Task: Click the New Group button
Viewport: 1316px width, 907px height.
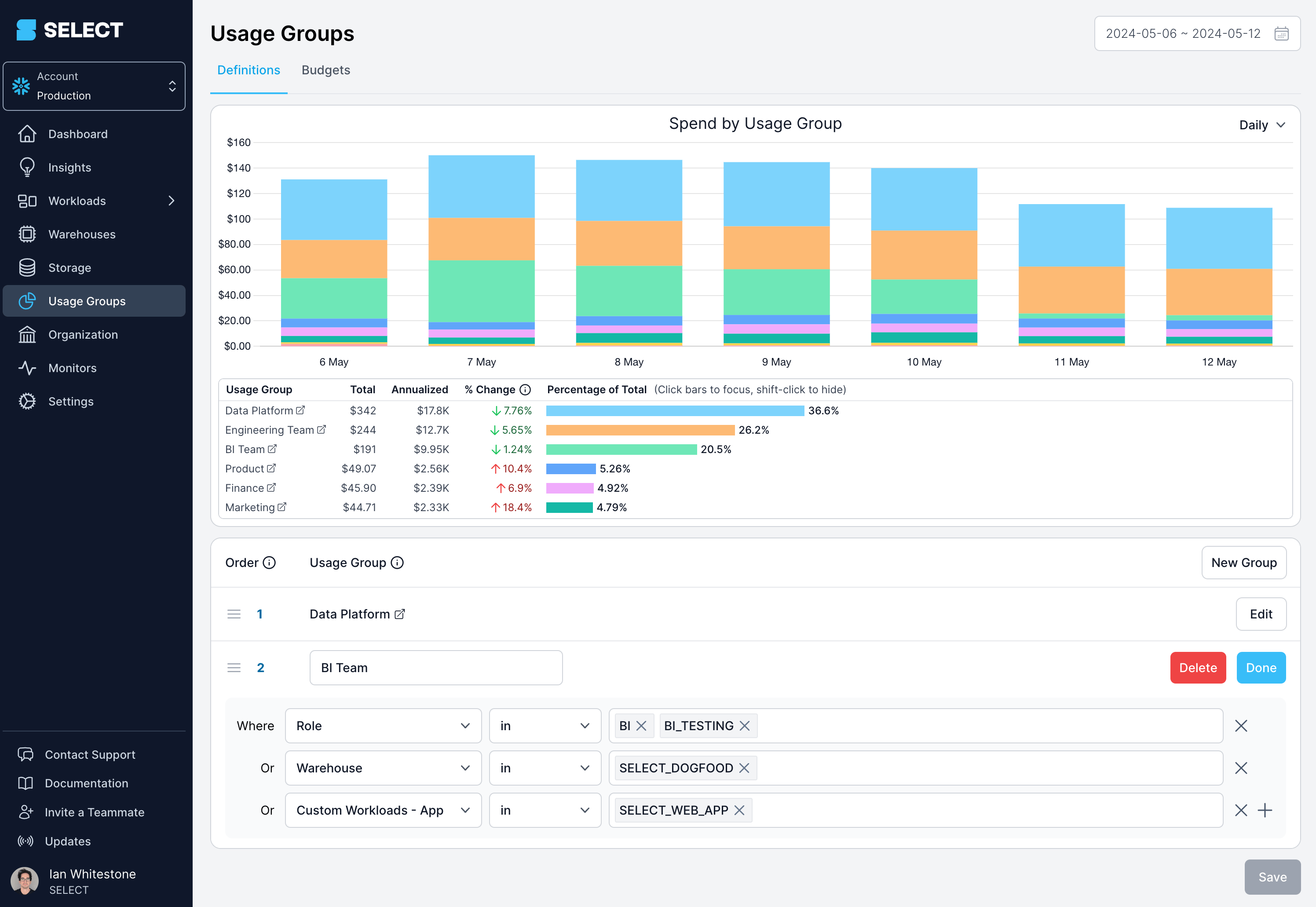Action: pyautogui.click(x=1244, y=562)
